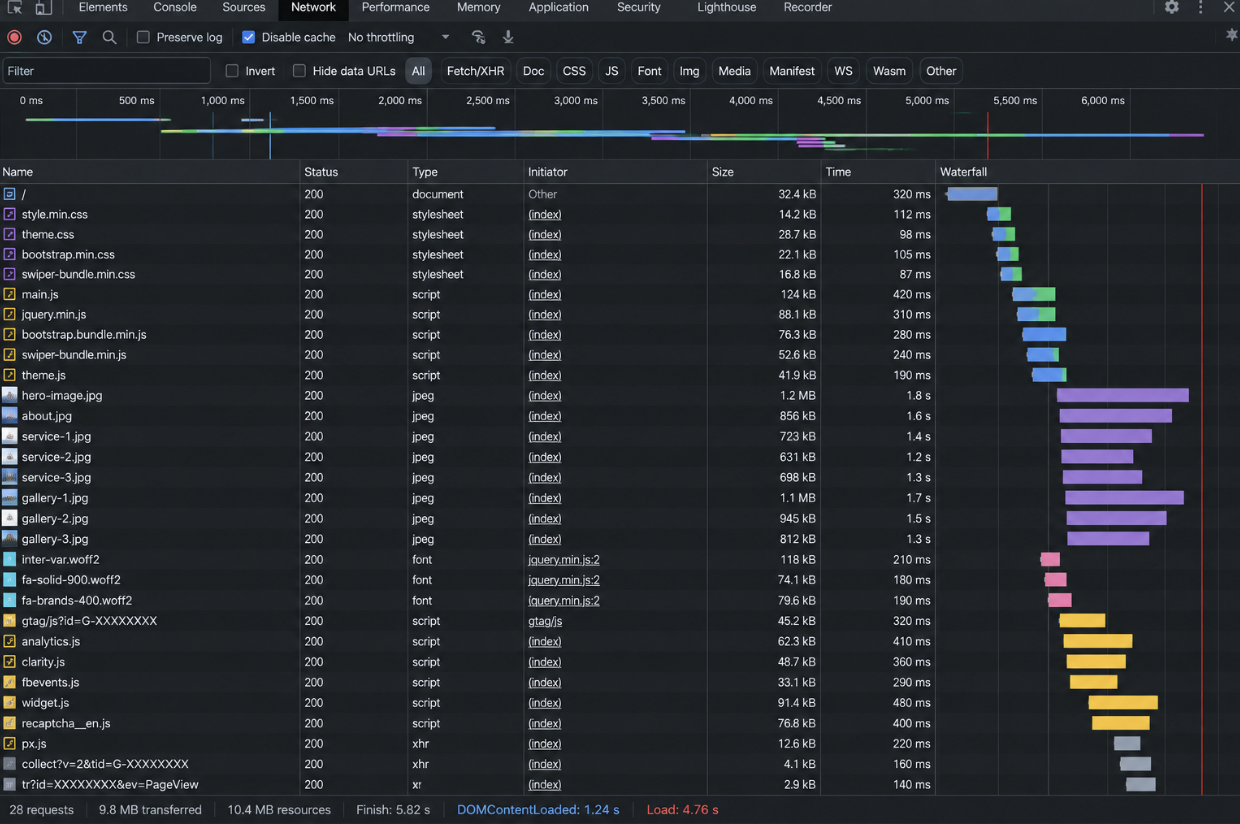Click document icon of / request
Image resolution: width=1240 pixels, height=824 pixels.
pyautogui.click(x=9, y=194)
